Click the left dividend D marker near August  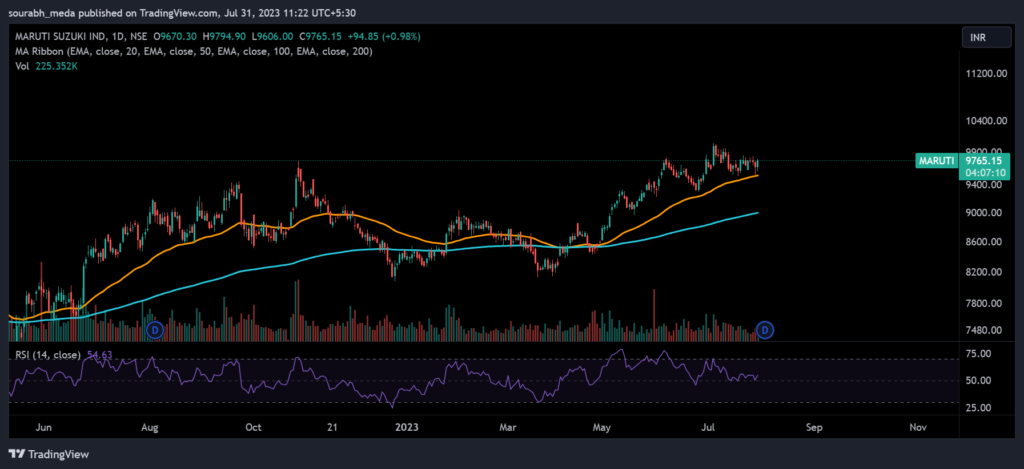[x=154, y=330]
